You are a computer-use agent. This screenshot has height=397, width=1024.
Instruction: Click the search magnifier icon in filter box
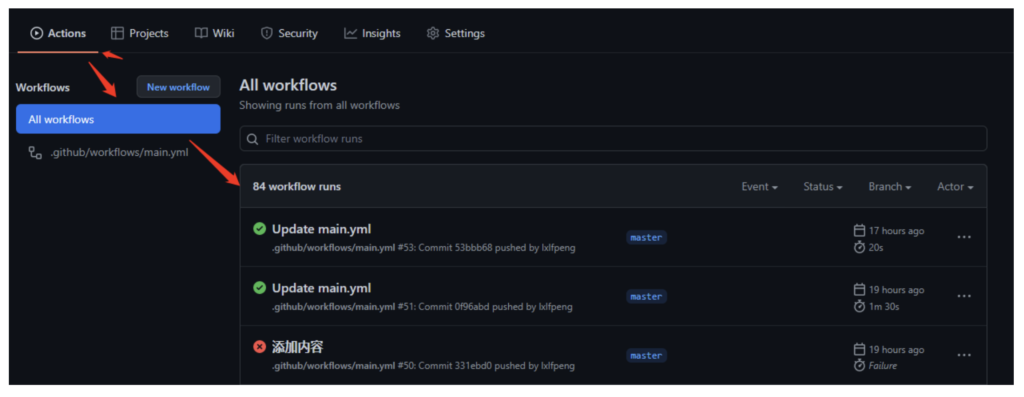tap(253, 139)
